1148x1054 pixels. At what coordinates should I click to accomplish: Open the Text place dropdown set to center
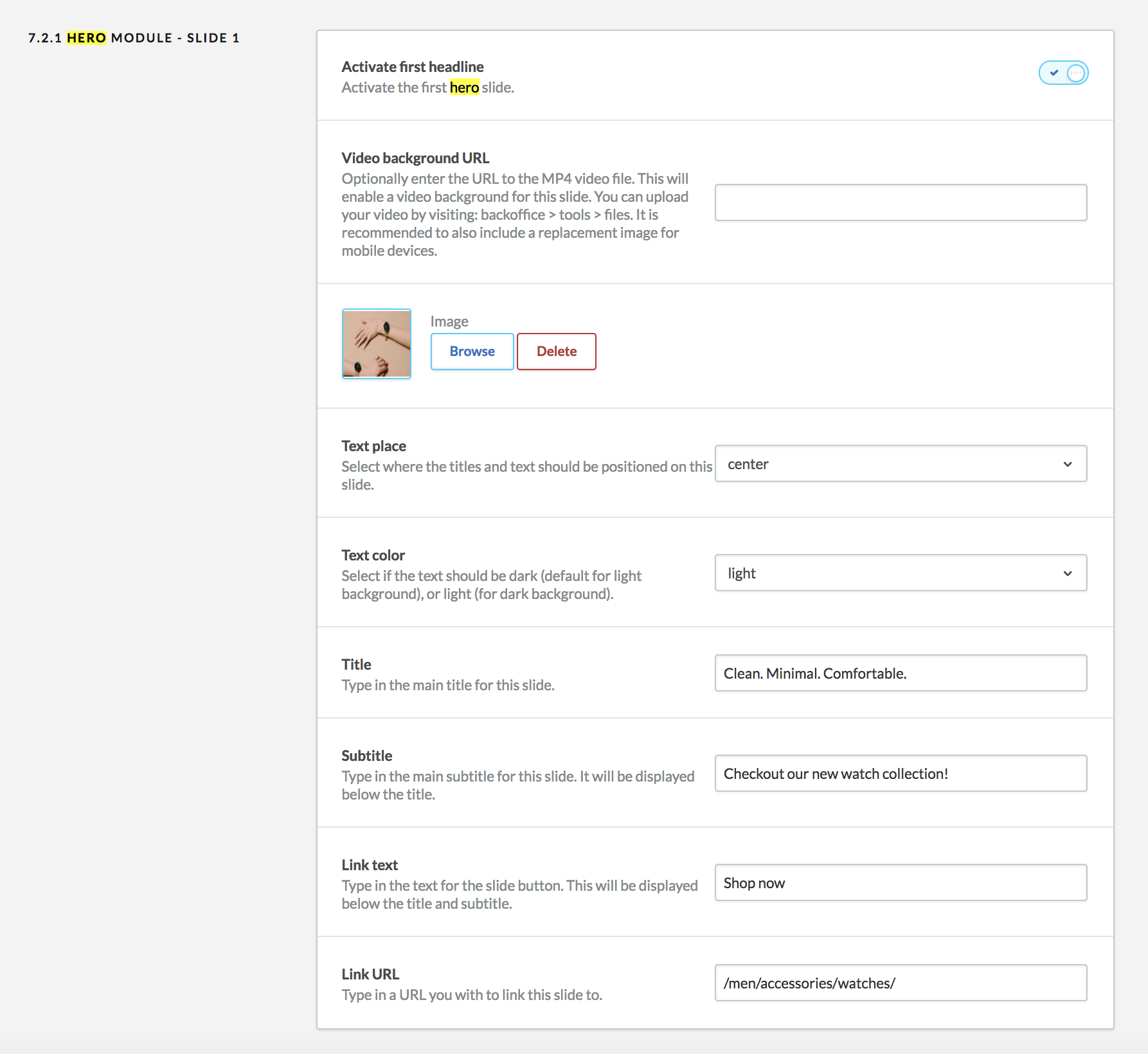[x=901, y=463]
